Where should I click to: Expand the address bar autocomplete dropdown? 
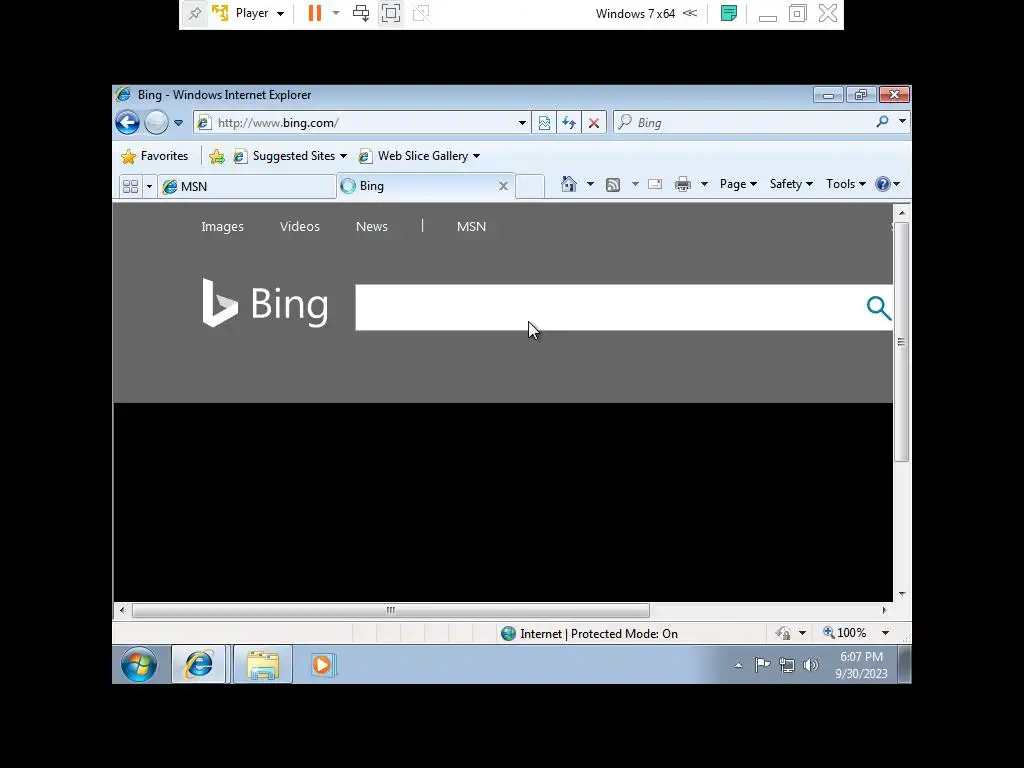pos(522,123)
